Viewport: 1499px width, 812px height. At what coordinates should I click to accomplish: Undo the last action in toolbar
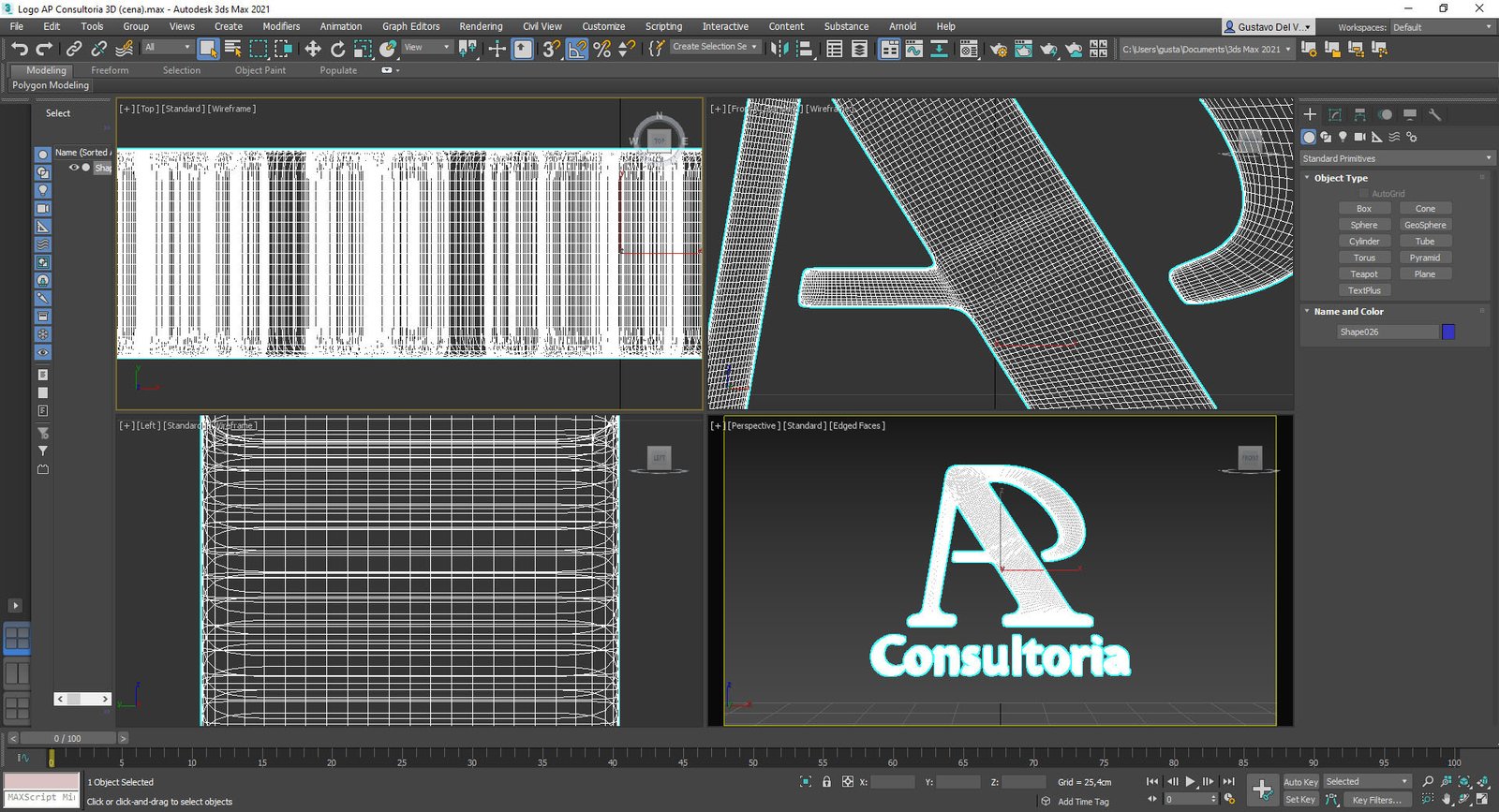(x=19, y=49)
